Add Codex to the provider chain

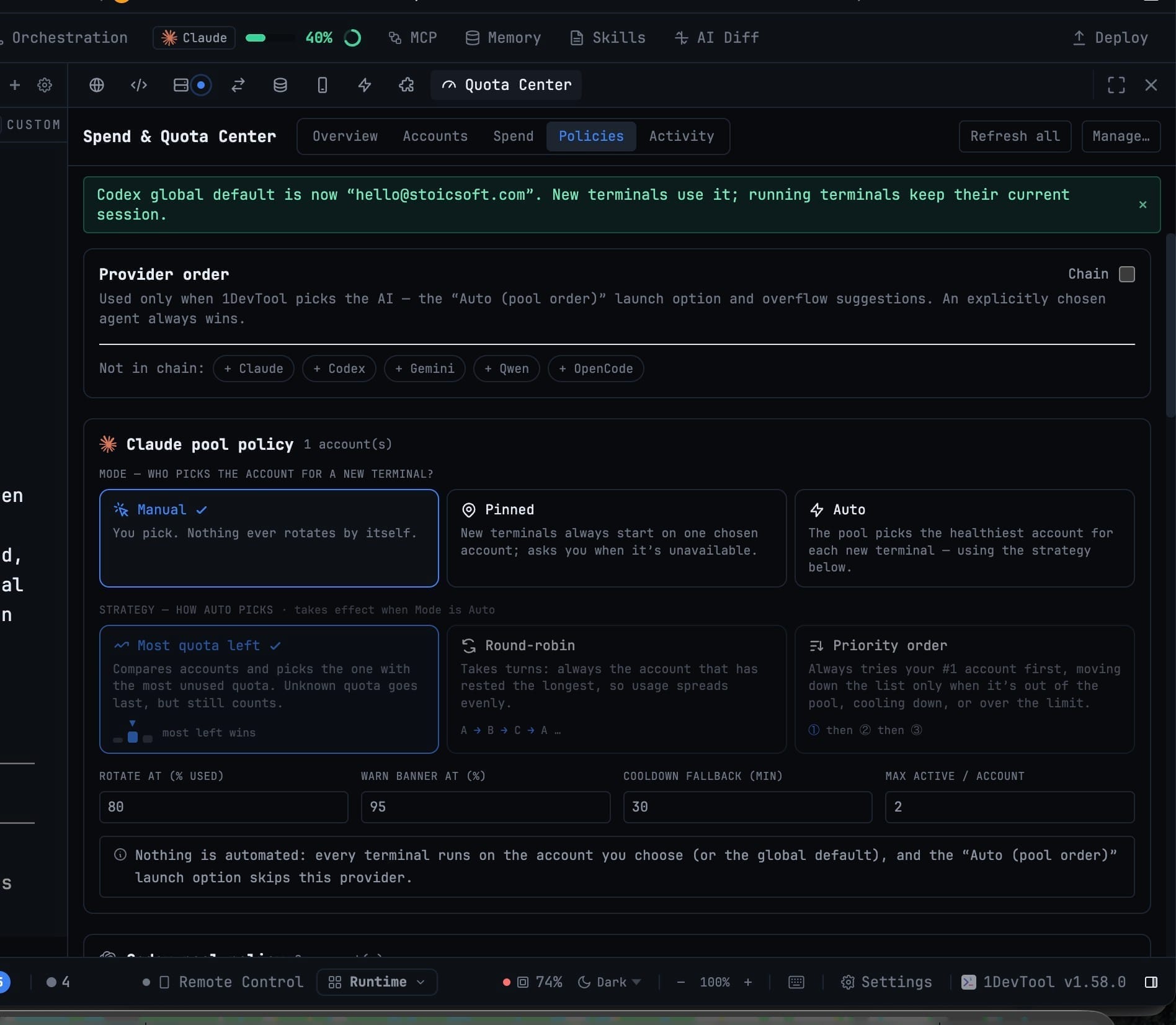coord(339,369)
